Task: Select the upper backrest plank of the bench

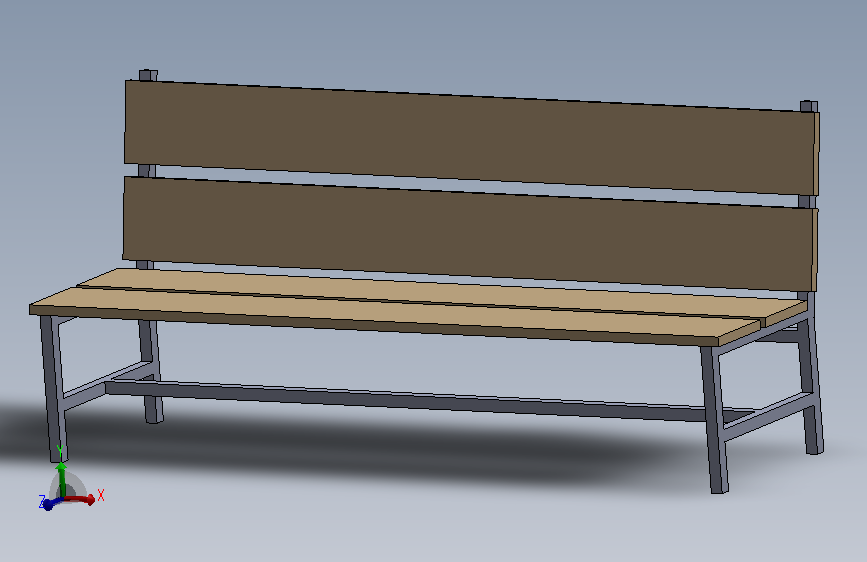Action: [x=470, y=137]
